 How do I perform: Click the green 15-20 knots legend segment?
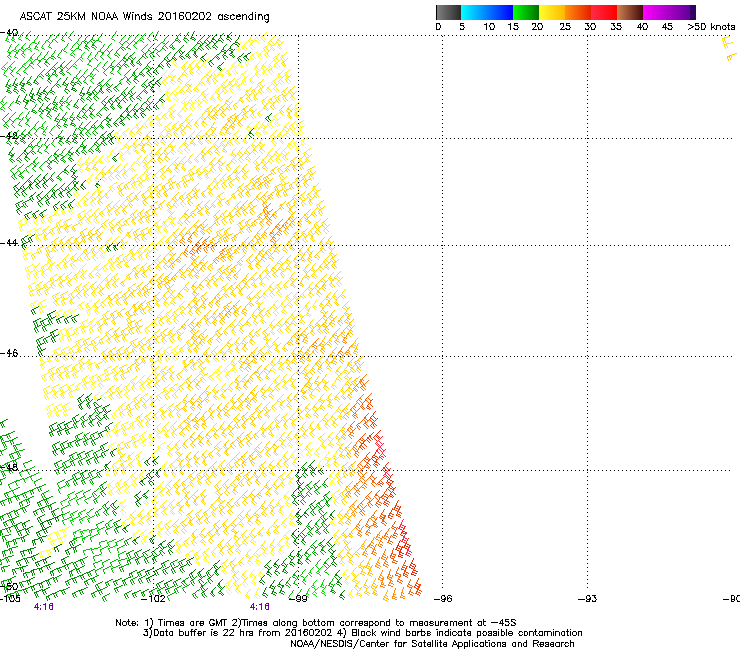[526, 12]
